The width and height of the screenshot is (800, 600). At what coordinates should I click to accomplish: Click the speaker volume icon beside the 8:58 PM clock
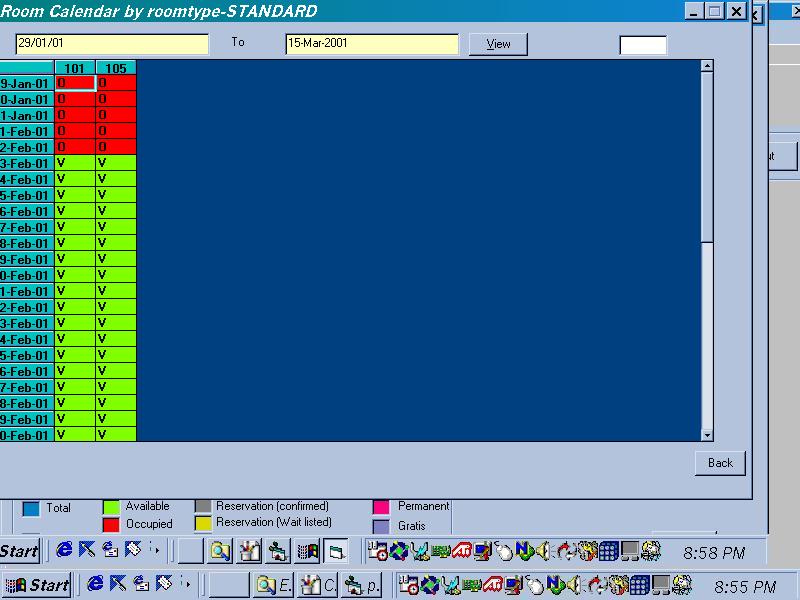[x=543, y=551]
